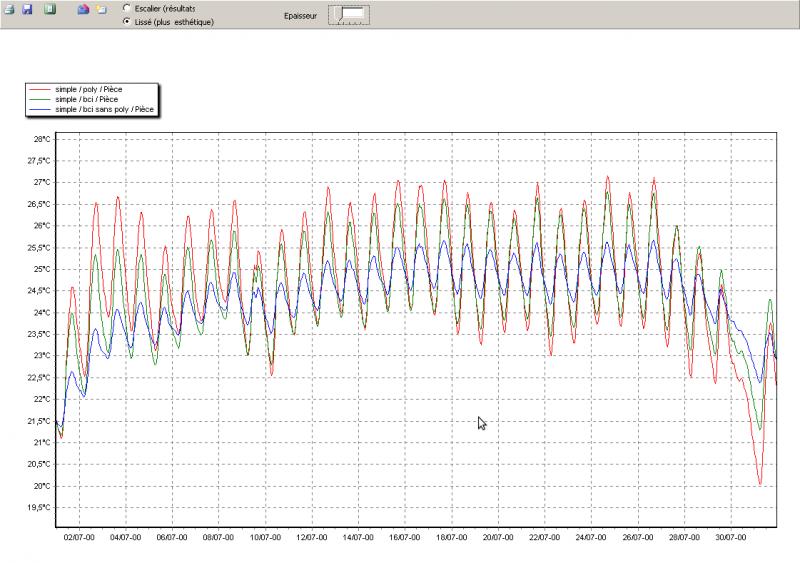Click the 30/07-00 date on the X axis
Screen dimensions: 800x563
point(729,537)
